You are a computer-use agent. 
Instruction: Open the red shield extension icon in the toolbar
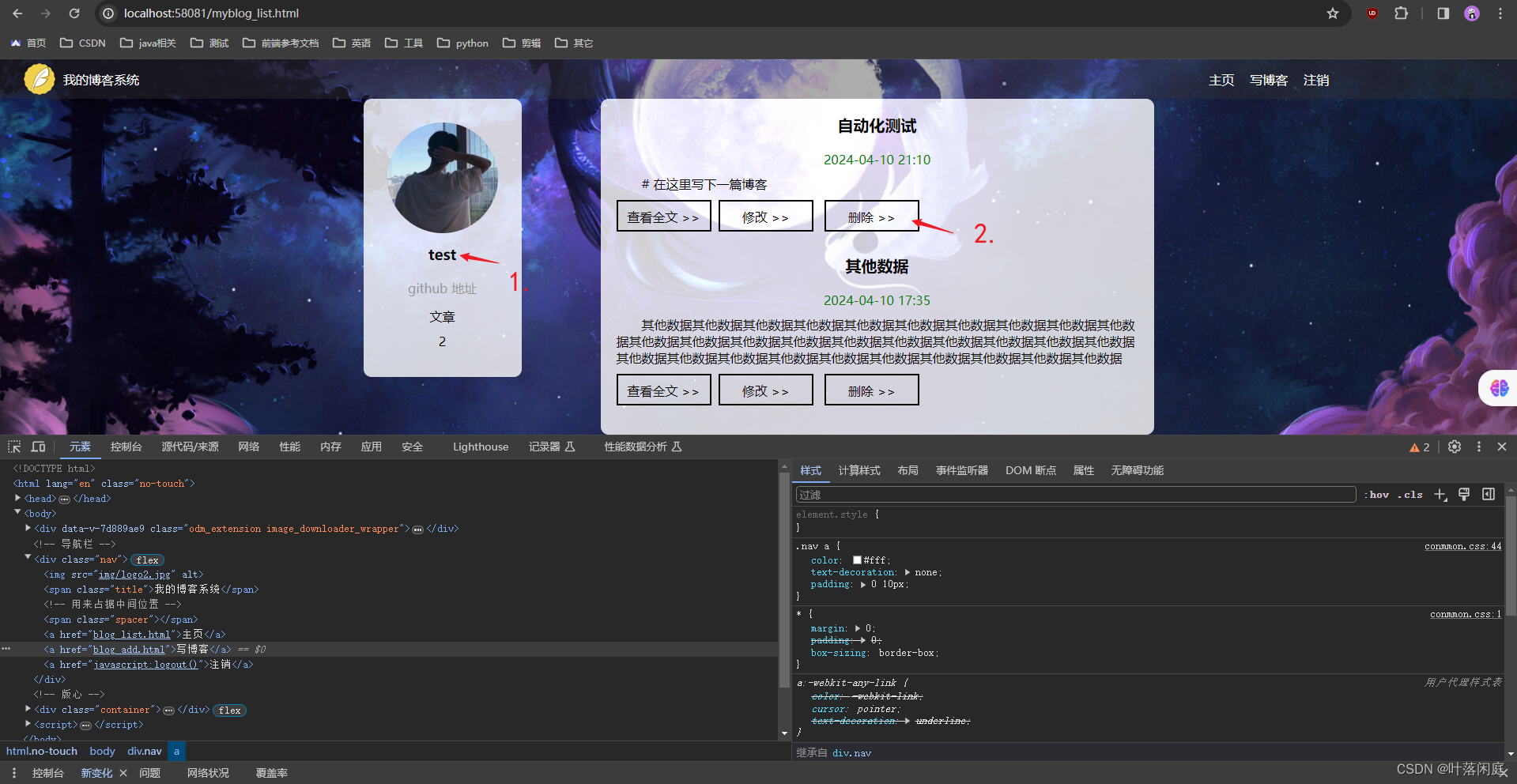[x=1372, y=13]
